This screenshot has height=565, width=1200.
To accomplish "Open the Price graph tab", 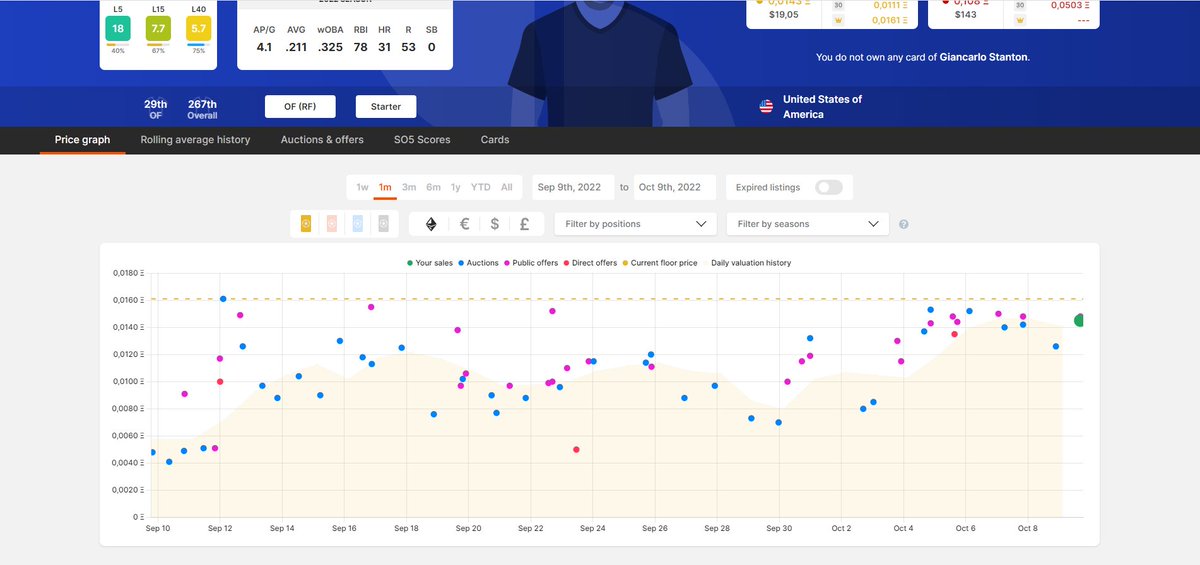I will point(82,140).
